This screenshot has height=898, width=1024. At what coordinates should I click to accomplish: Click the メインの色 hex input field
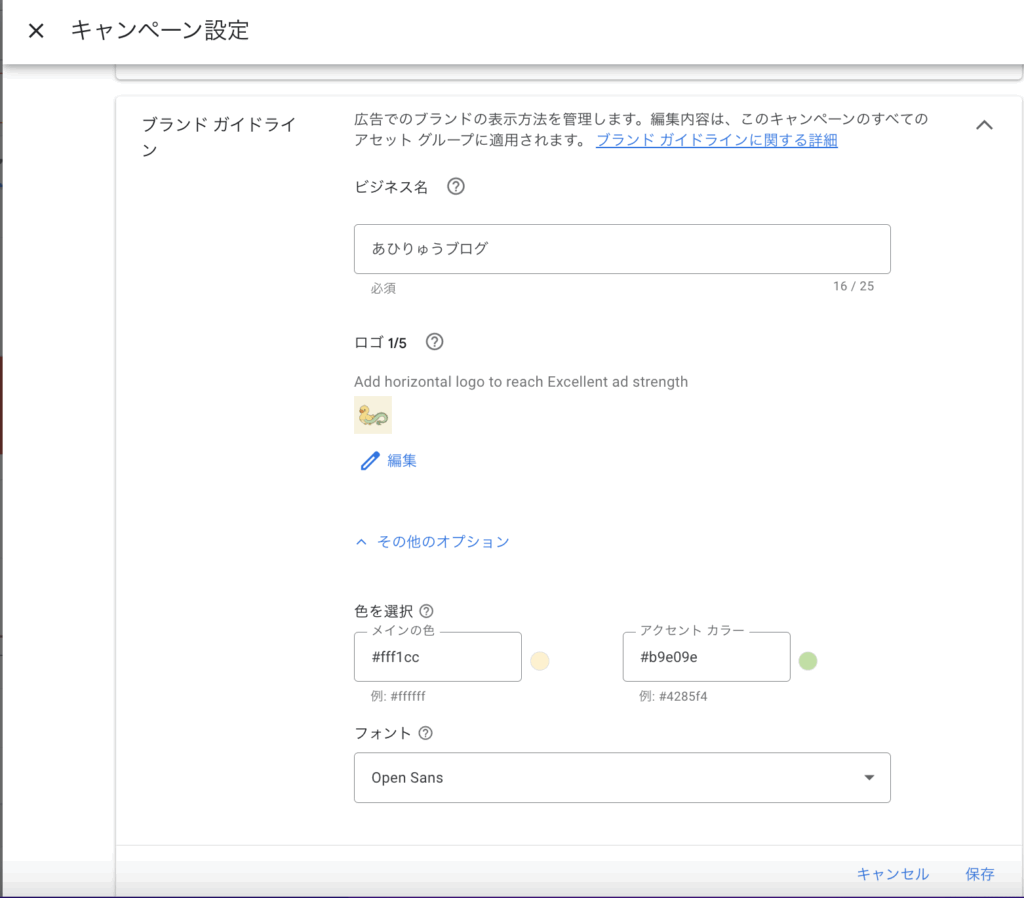click(437, 658)
